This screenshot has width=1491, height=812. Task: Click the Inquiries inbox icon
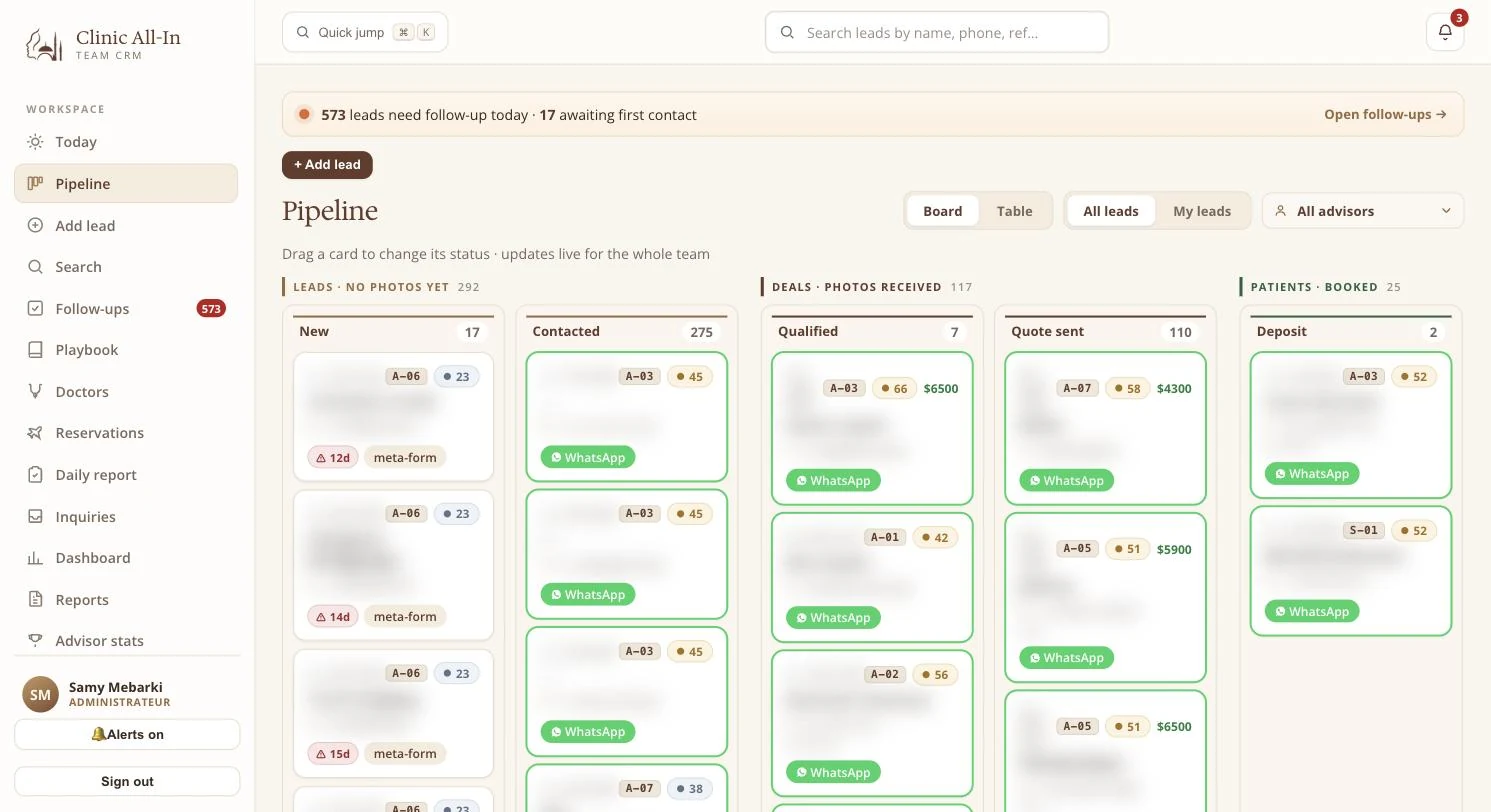coord(35,517)
